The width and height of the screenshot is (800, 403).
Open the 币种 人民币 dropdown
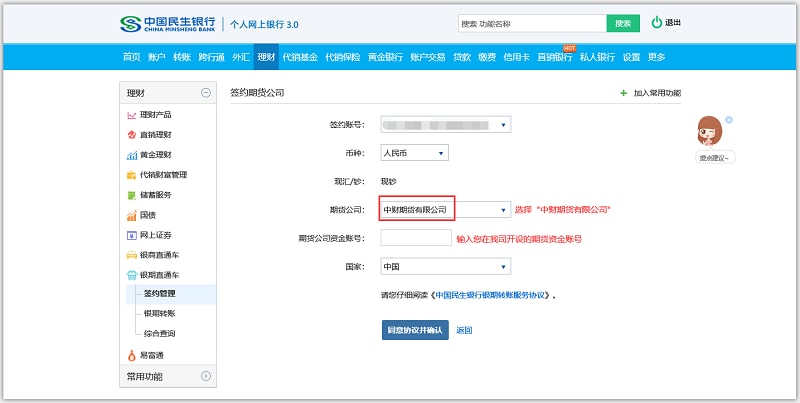pyautogui.click(x=441, y=153)
